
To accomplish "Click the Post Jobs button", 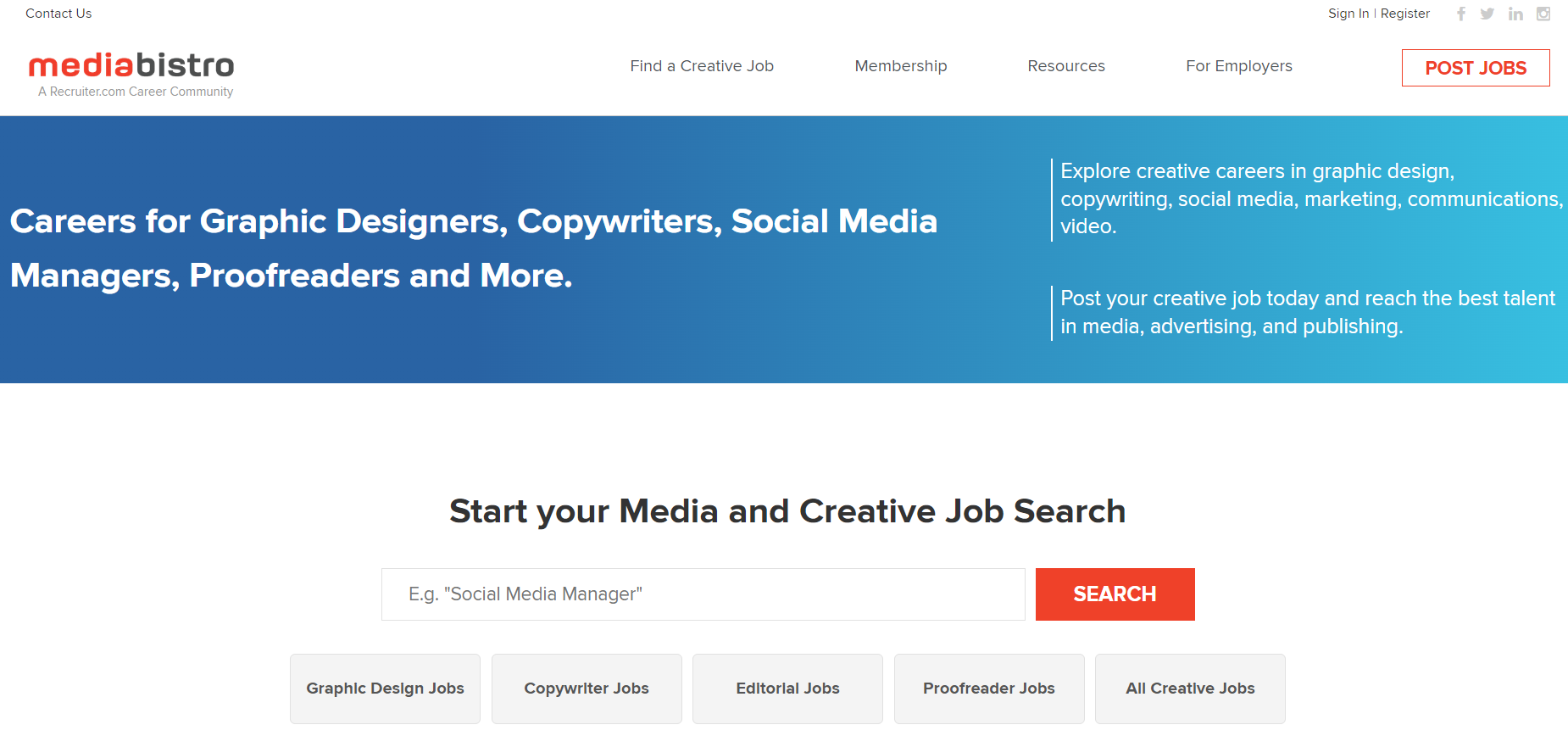I will point(1476,68).
